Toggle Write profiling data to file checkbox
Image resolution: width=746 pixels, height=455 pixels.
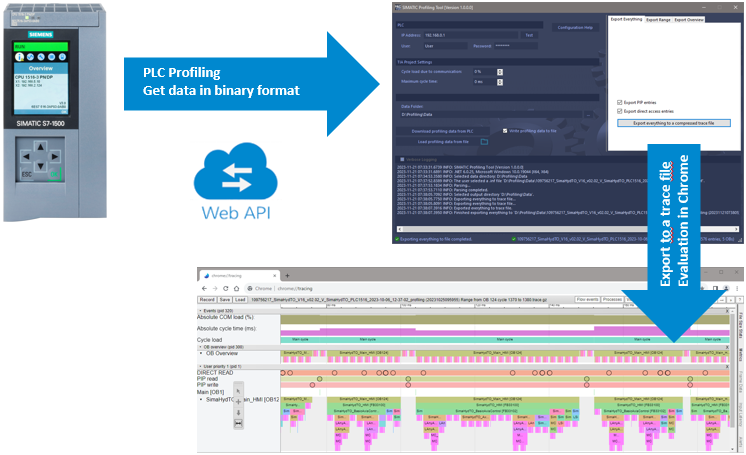[505, 131]
